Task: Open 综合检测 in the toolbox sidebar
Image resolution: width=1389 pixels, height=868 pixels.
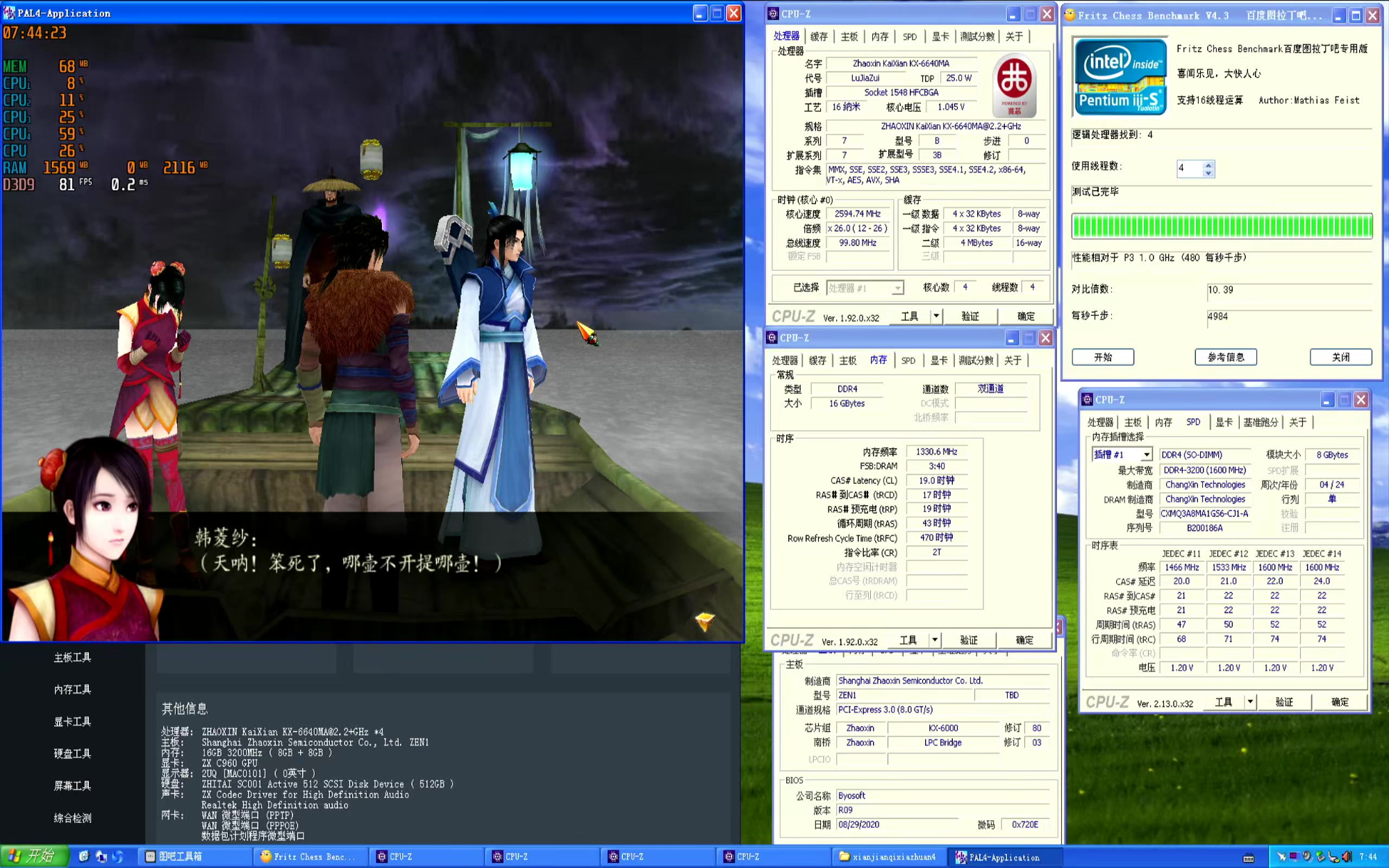Action: coord(72,818)
